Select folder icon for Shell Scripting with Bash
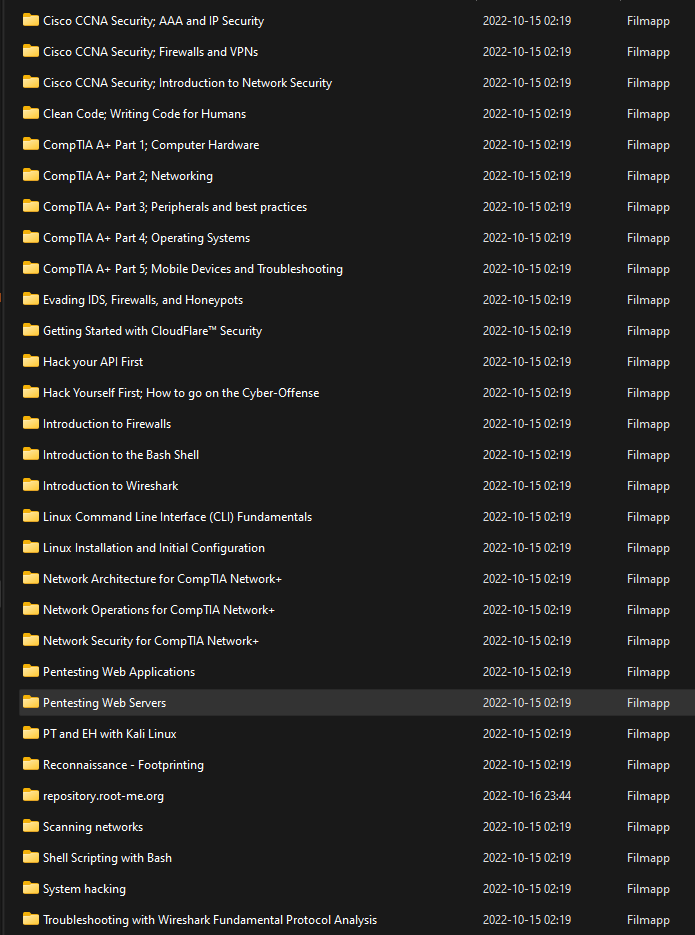Screen dimensions: 695x935 coord(31,857)
